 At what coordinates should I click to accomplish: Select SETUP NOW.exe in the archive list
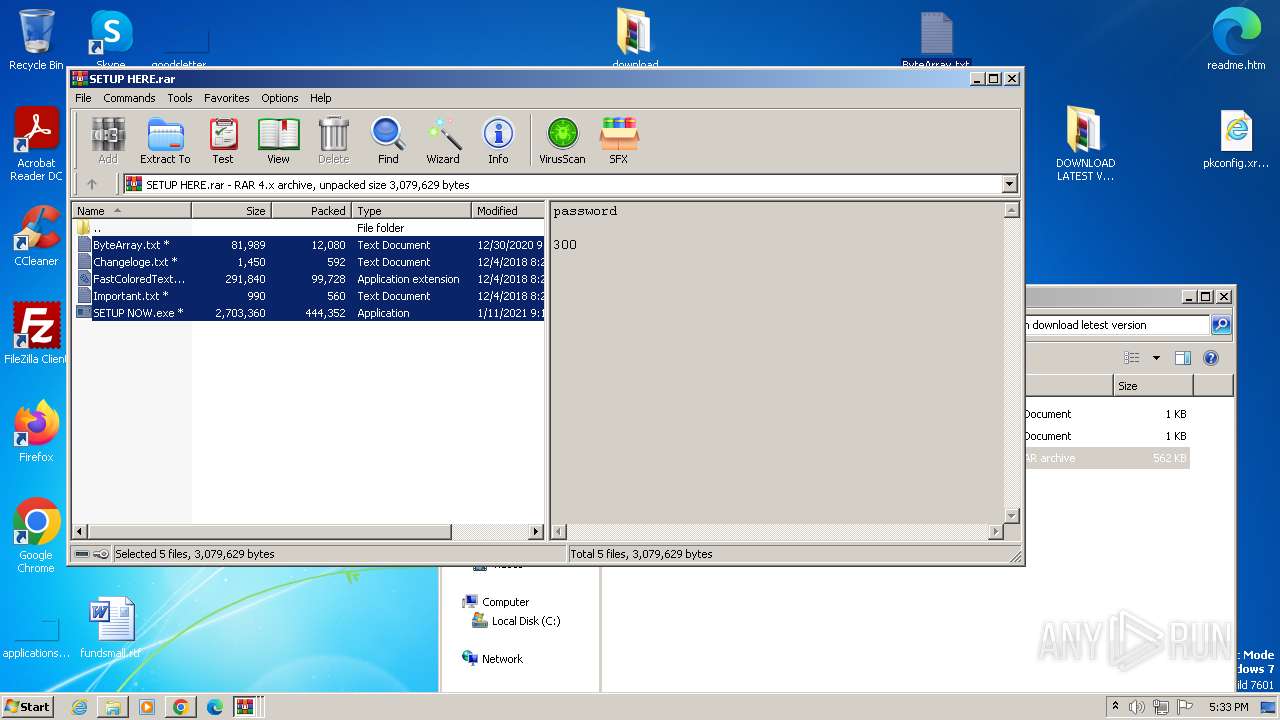tap(309, 313)
